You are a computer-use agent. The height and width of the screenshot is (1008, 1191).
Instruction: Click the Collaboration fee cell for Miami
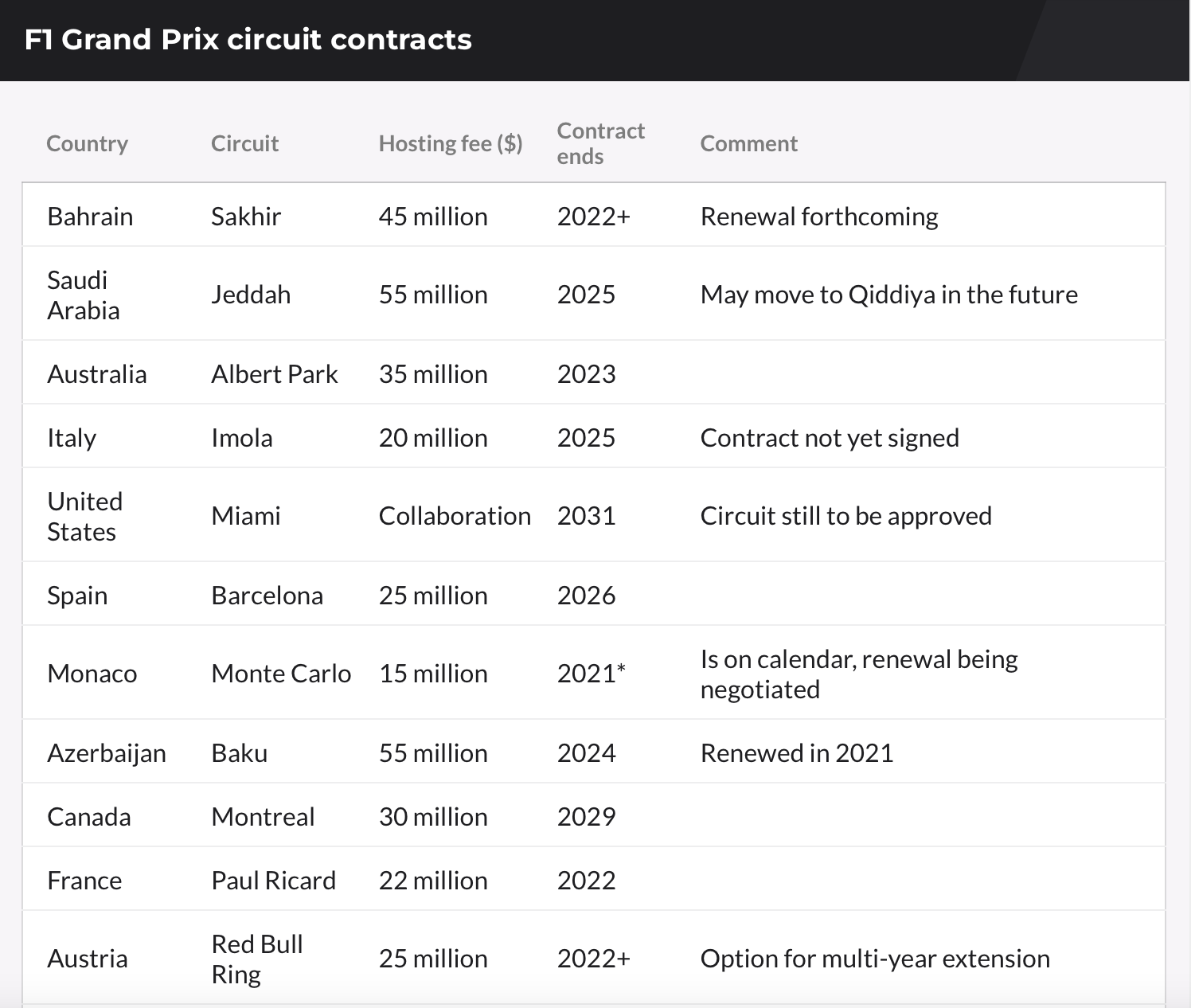[455, 516]
